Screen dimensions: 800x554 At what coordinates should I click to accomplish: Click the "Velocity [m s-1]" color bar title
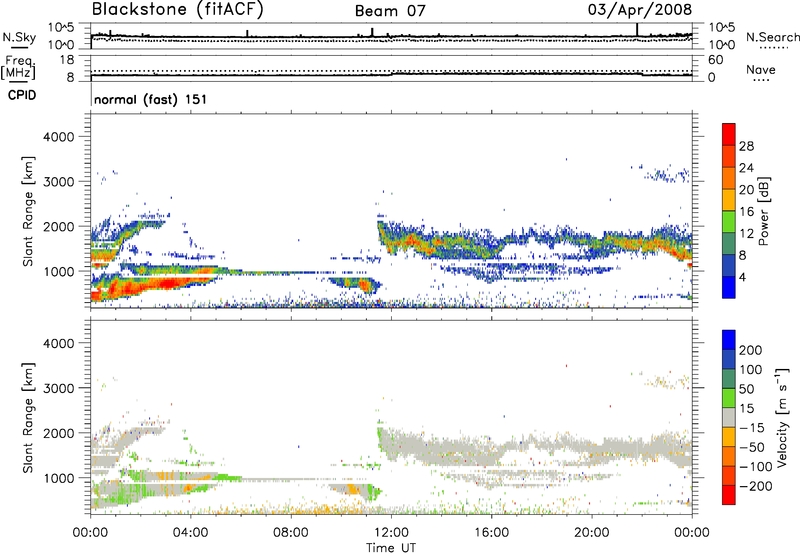[782, 417]
